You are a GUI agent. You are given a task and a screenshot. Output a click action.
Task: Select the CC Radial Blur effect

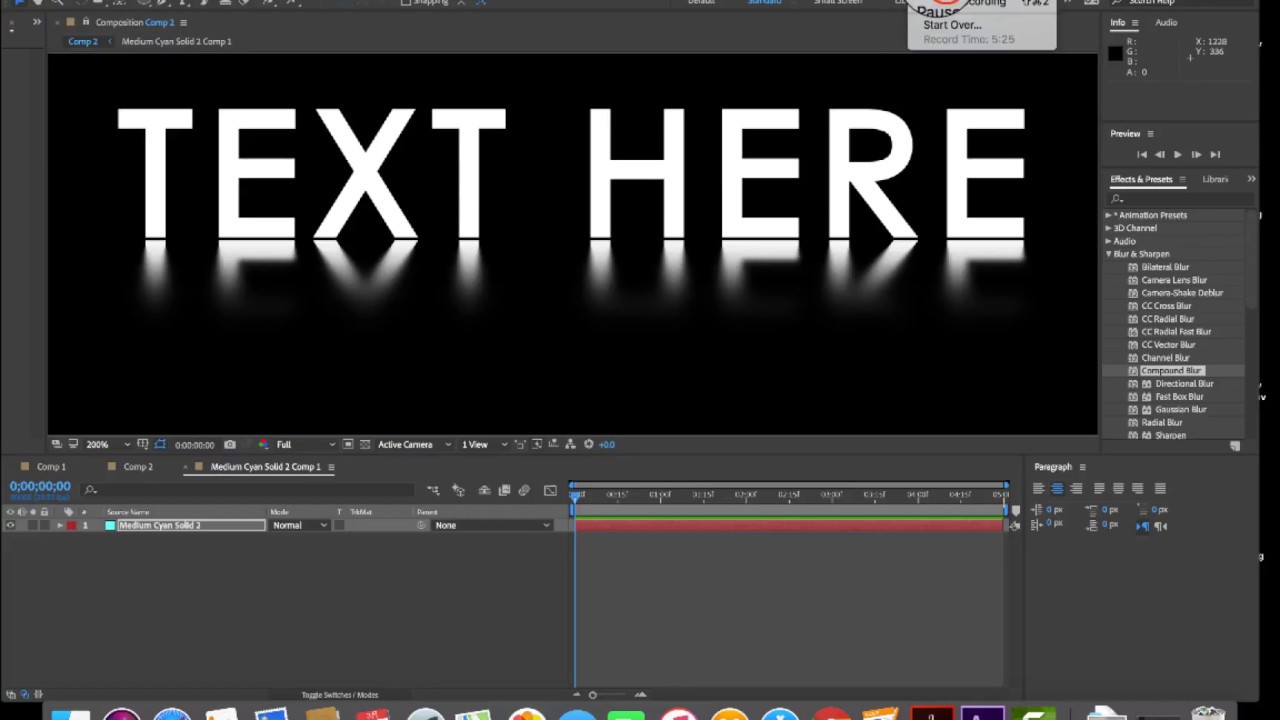(x=1167, y=319)
